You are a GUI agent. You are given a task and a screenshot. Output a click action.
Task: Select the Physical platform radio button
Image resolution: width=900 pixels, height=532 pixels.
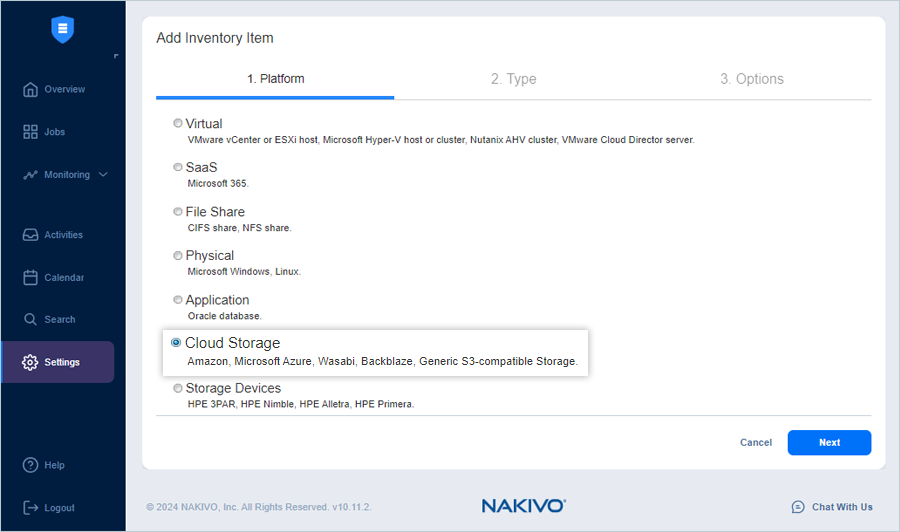tap(178, 255)
